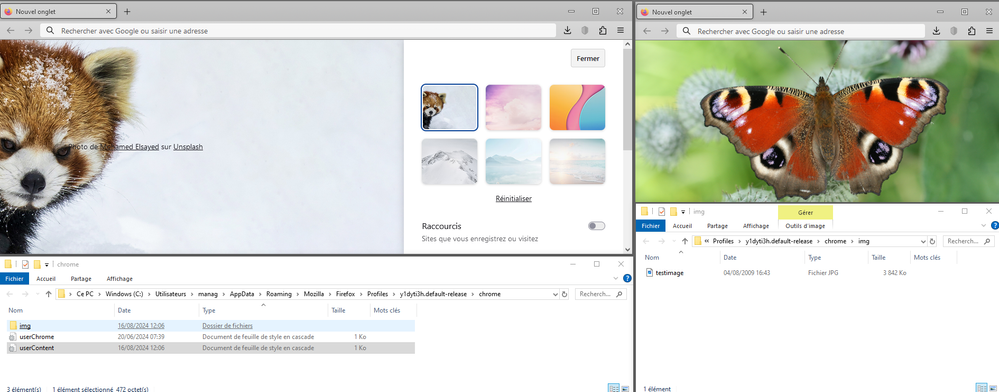Open the blue Explorer help icon in the chrome window

tap(627, 279)
